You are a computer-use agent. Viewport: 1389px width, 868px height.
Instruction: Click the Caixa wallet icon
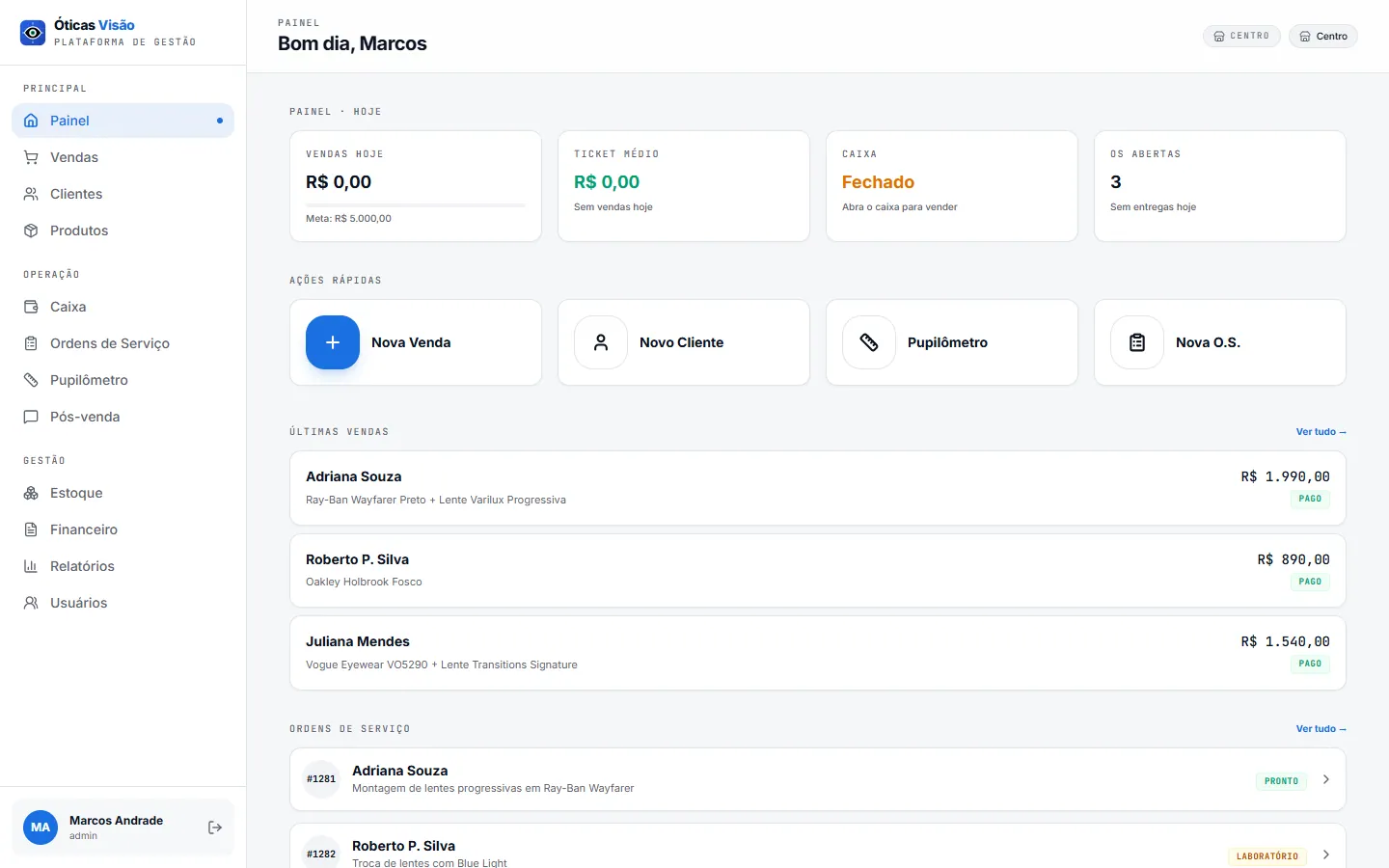point(31,307)
